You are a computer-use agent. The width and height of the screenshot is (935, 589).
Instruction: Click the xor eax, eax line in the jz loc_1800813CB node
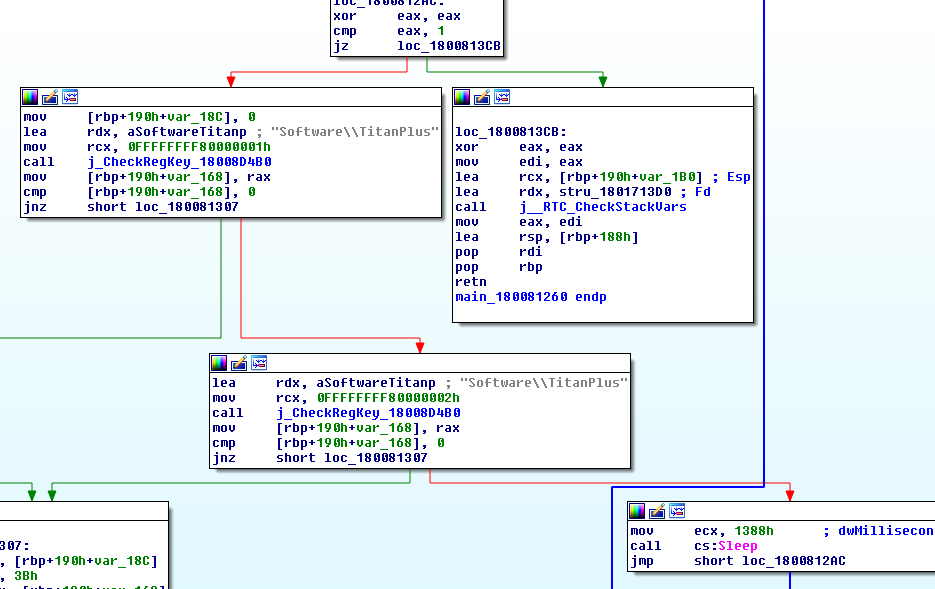[x=397, y=16]
